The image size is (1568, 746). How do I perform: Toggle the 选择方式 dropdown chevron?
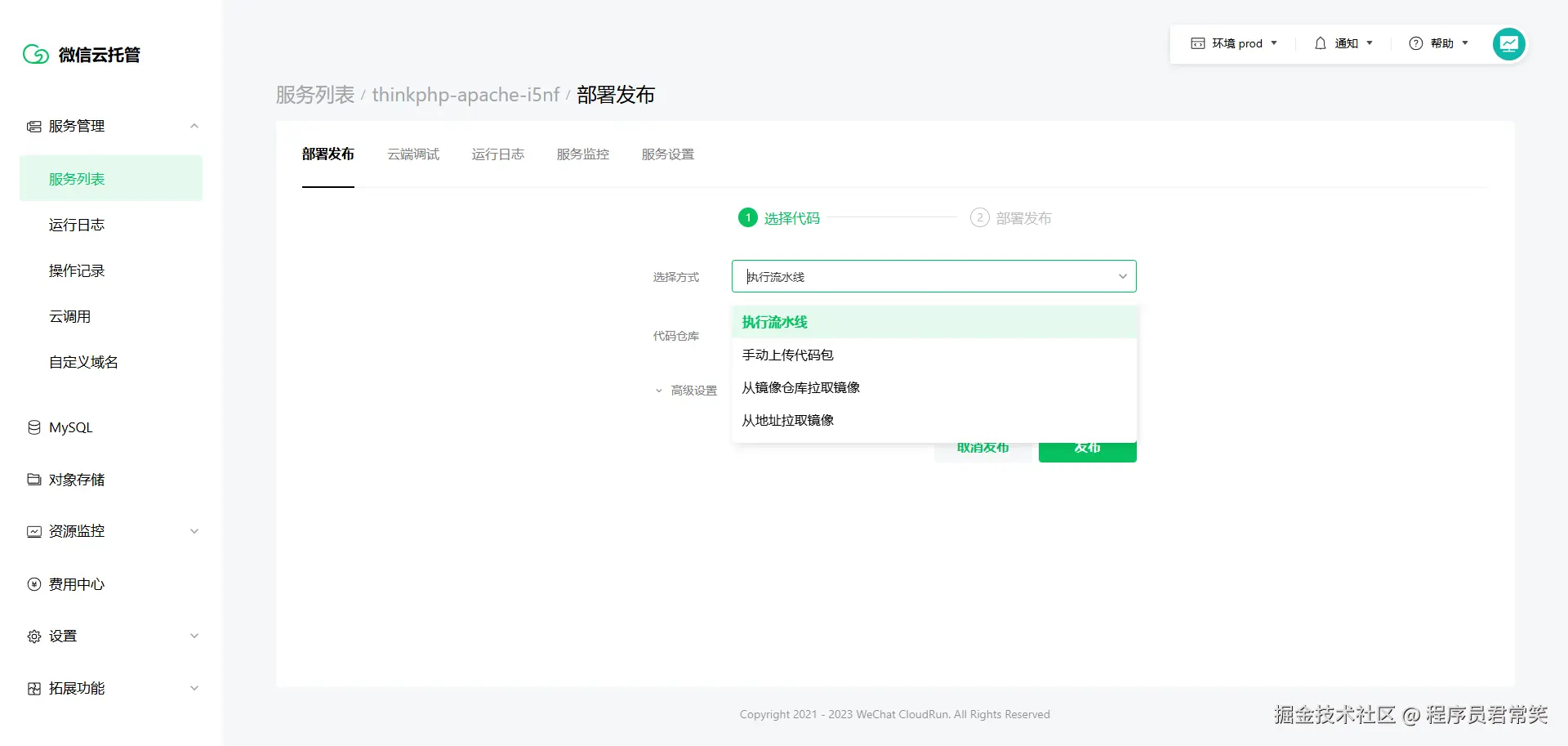pyautogui.click(x=1123, y=277)
